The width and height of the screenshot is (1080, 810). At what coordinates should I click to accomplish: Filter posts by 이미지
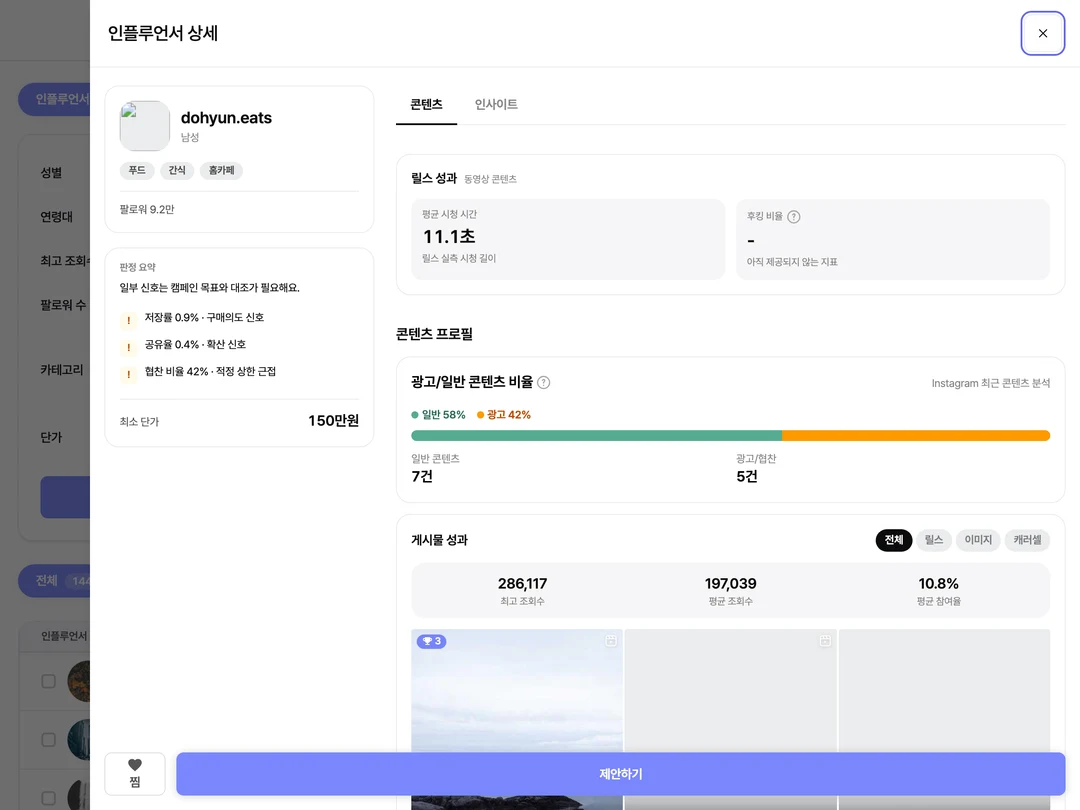pyautogui.click(x=977, y=540)
